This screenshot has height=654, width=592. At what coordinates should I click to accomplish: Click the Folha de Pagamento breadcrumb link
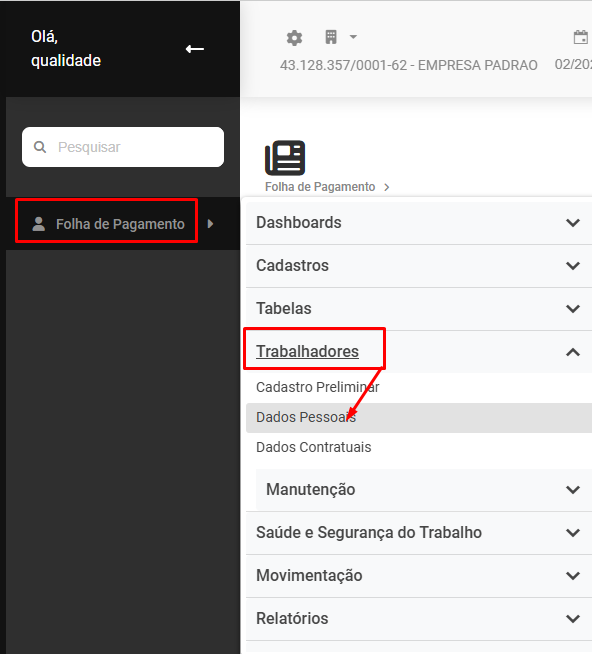point(320,187)
